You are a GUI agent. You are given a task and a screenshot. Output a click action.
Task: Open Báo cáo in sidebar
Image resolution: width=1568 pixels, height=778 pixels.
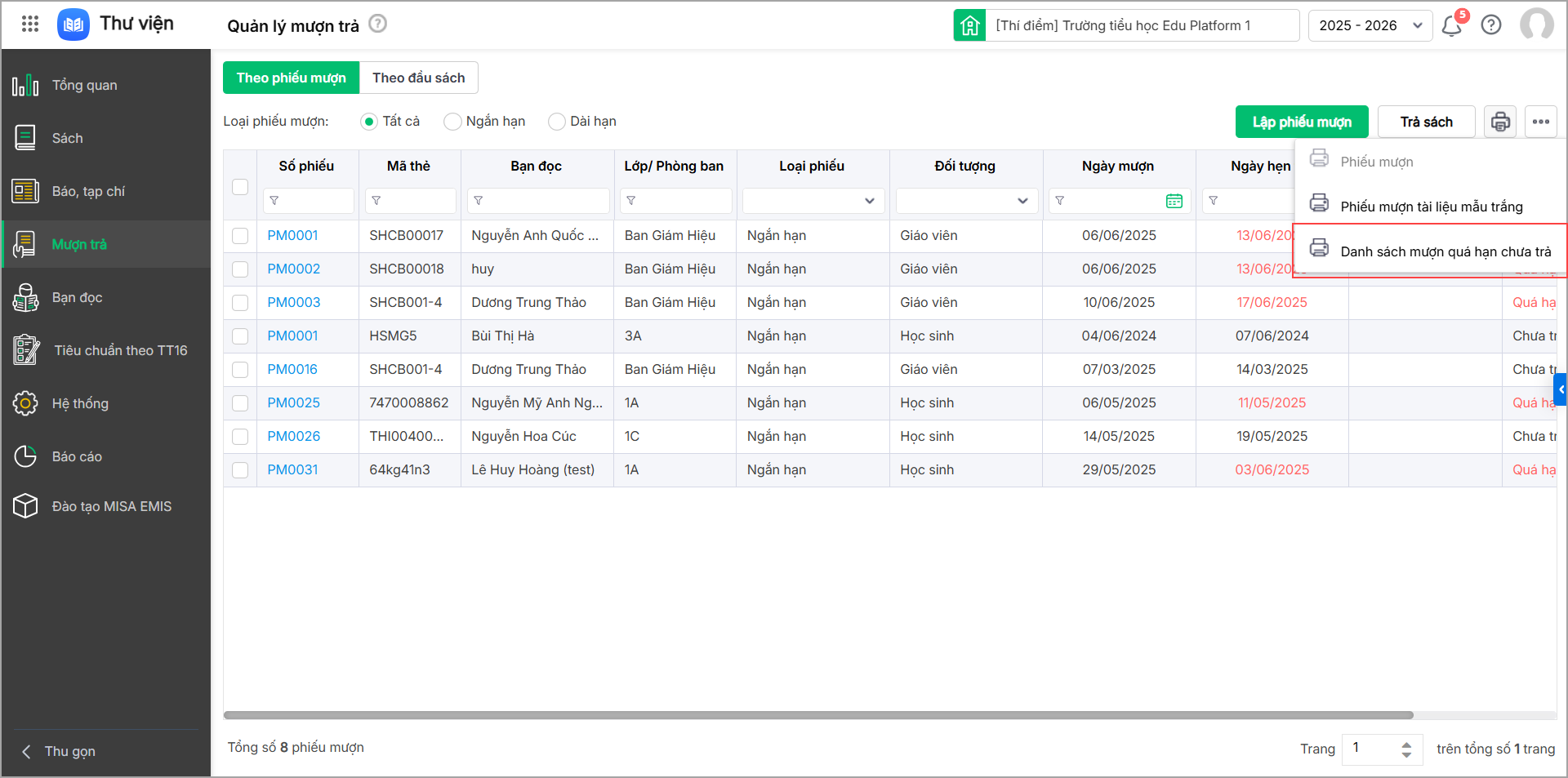point(77,457)
